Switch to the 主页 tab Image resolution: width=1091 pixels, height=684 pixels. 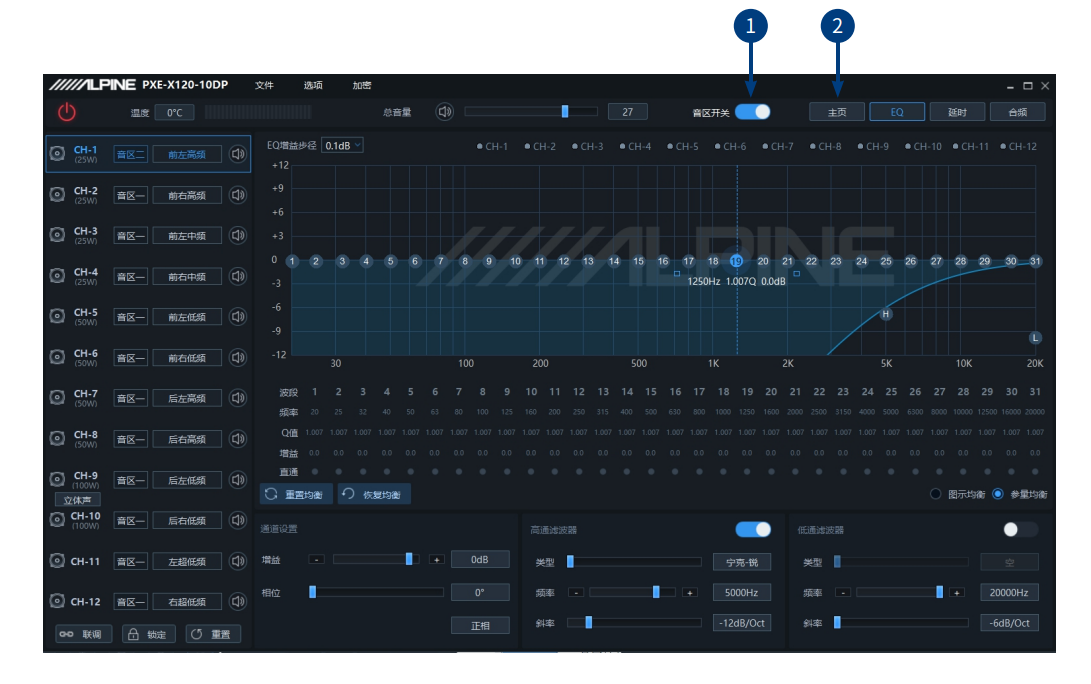click(837, 112)
